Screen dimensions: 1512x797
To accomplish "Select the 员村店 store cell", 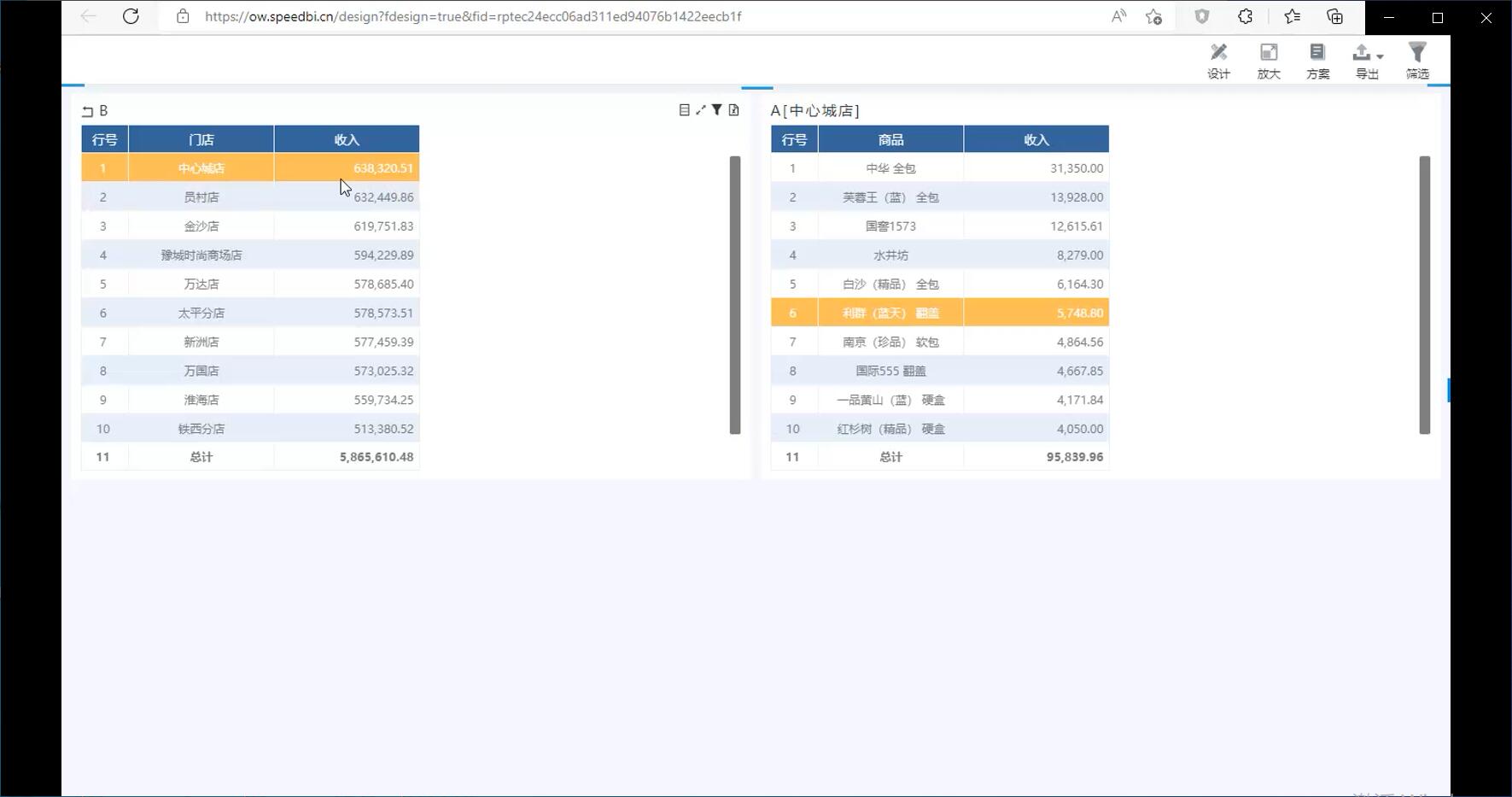I will pyautogui.click(x=201, y=197).
